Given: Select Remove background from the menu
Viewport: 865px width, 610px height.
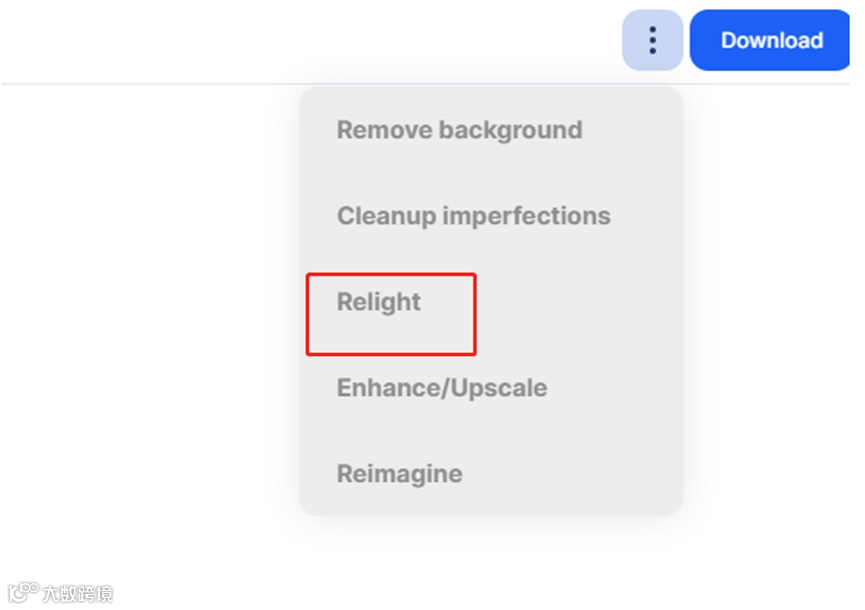Looking at the screenshot, I should 459,130.
